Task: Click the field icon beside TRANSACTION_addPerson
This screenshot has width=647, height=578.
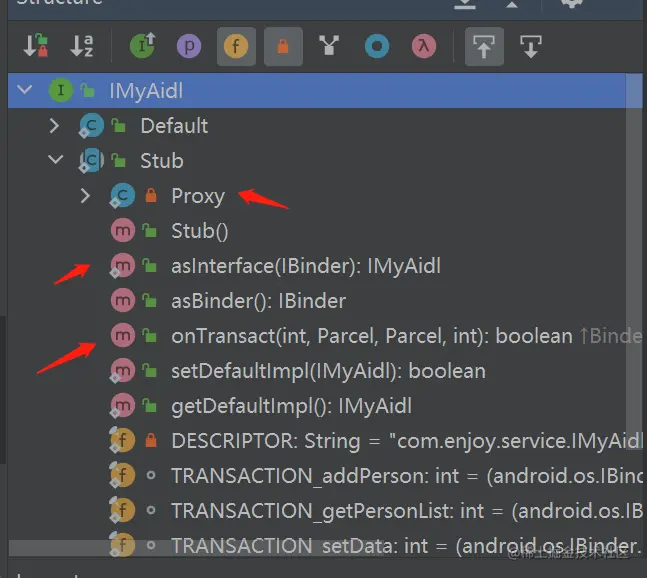Action: [123, 476]
